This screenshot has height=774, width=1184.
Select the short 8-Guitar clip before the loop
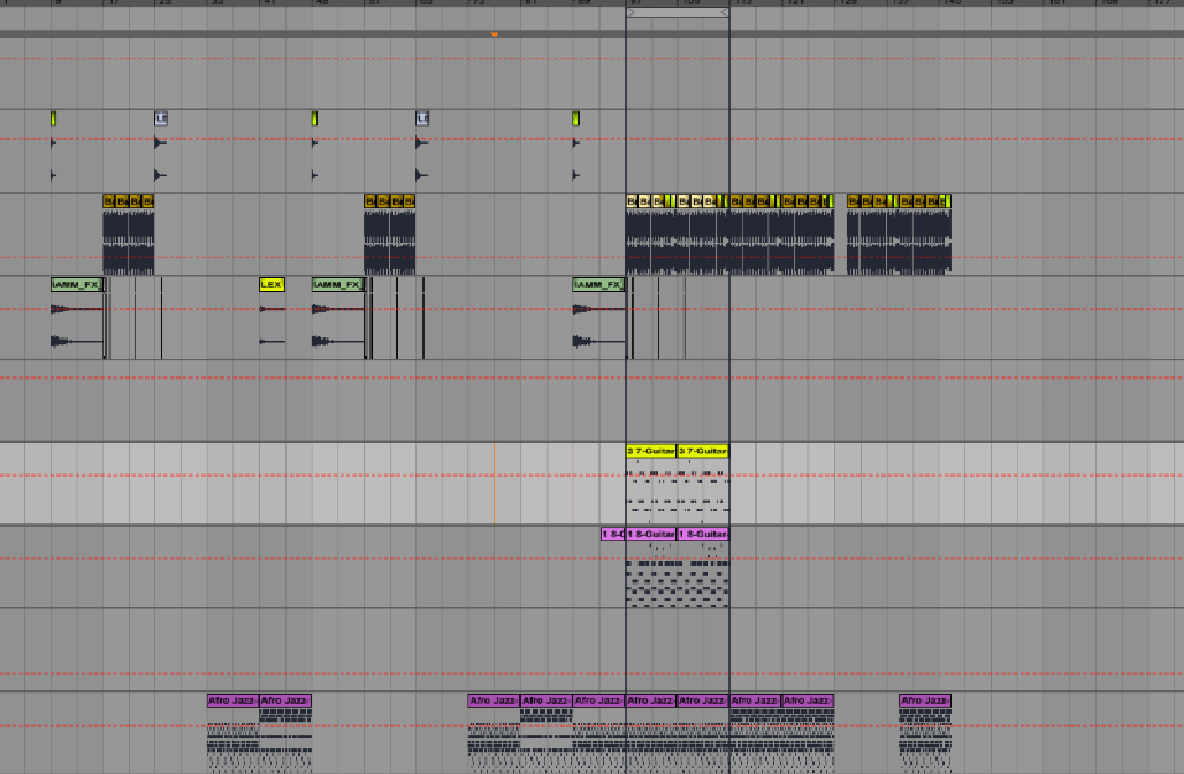(x=613, y=534)
